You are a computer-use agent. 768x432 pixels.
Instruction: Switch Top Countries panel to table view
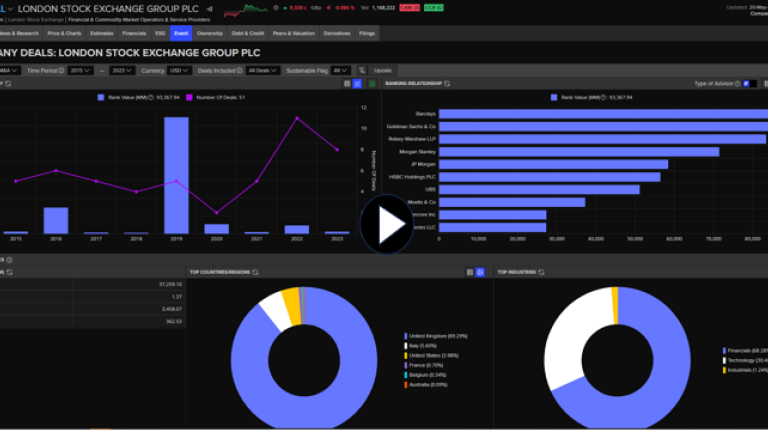pos(469,271)
